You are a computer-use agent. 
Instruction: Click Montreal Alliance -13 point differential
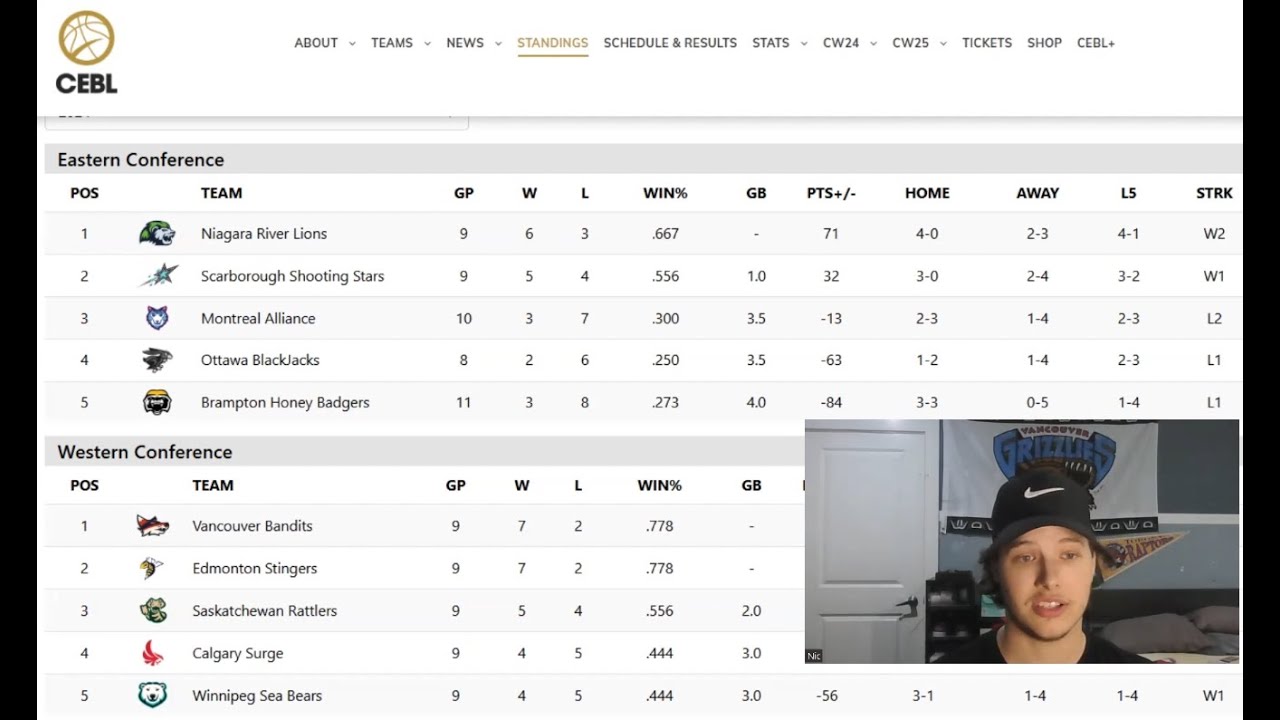point(831,318)
